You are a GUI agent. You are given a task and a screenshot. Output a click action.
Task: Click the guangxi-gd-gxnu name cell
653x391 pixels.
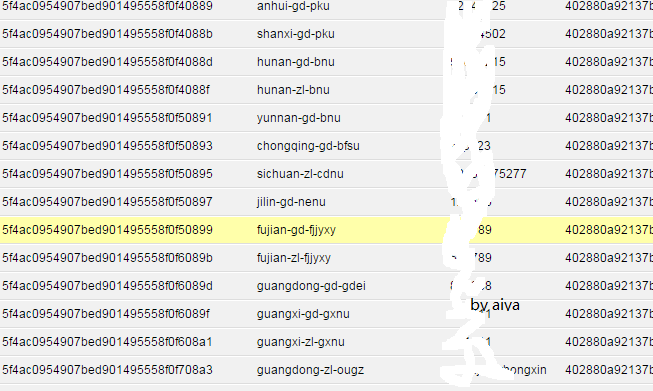(303, 314)
